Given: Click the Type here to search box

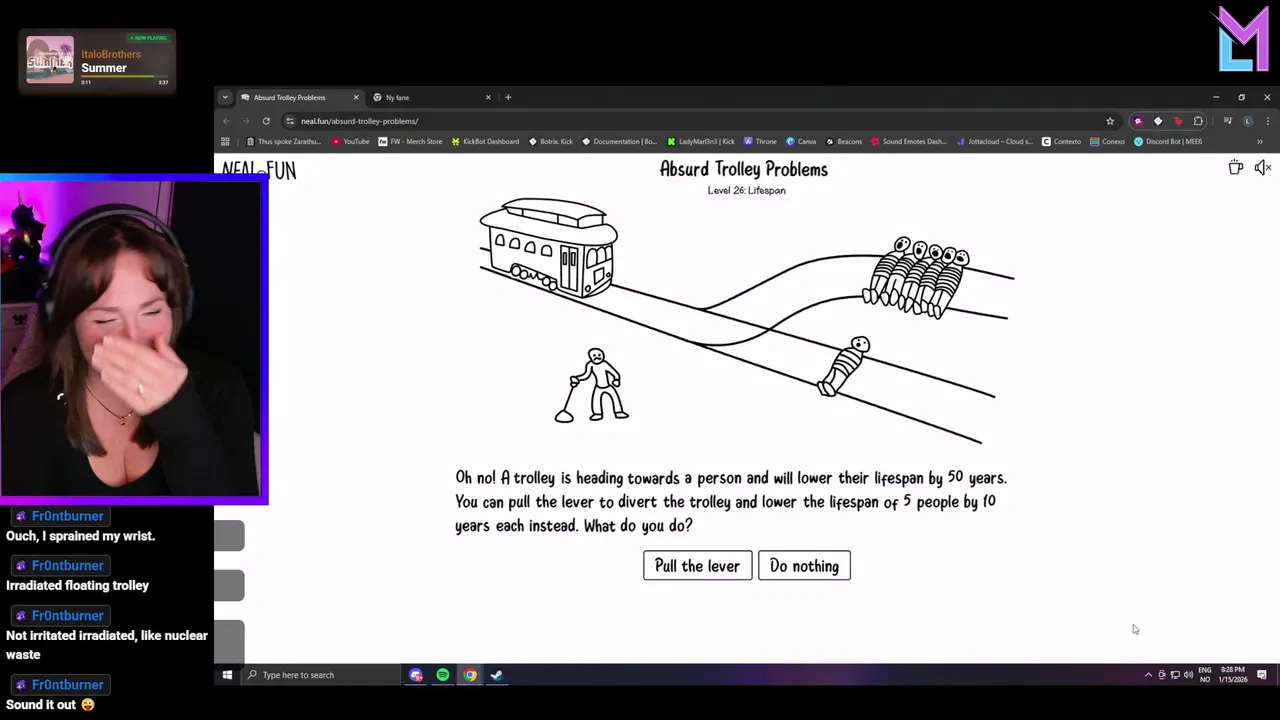Looking at the screenshot, I should (x=321, y=675).
